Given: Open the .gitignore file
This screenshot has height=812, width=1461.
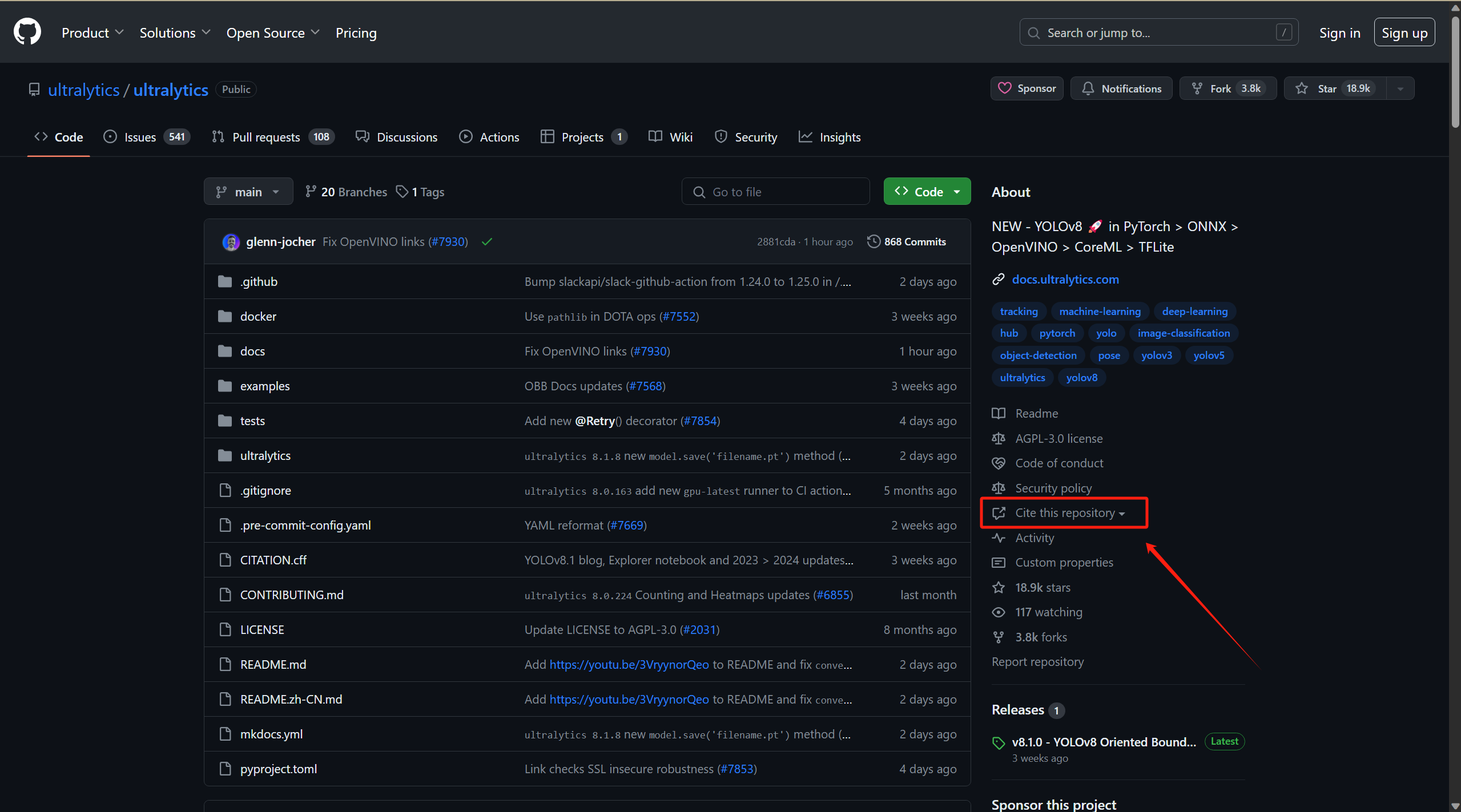Looking at the screenshot, I should (x=265, y=490).
